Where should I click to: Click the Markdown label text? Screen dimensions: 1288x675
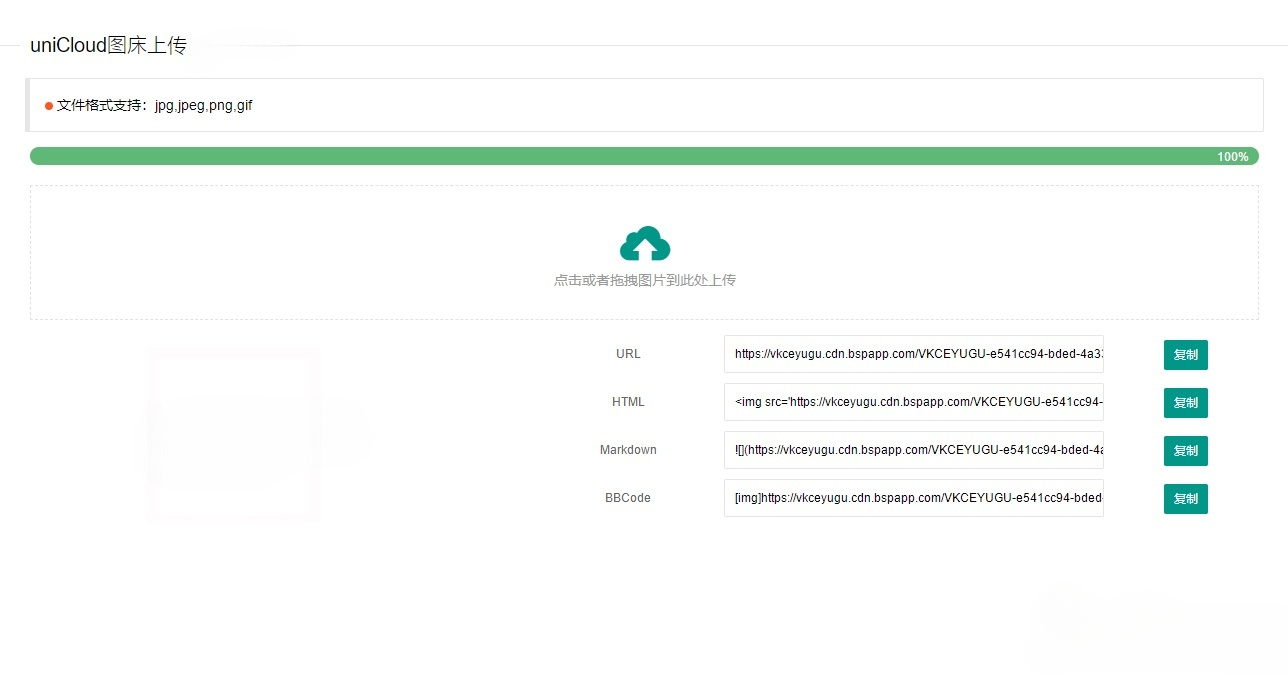pos(628,450)
